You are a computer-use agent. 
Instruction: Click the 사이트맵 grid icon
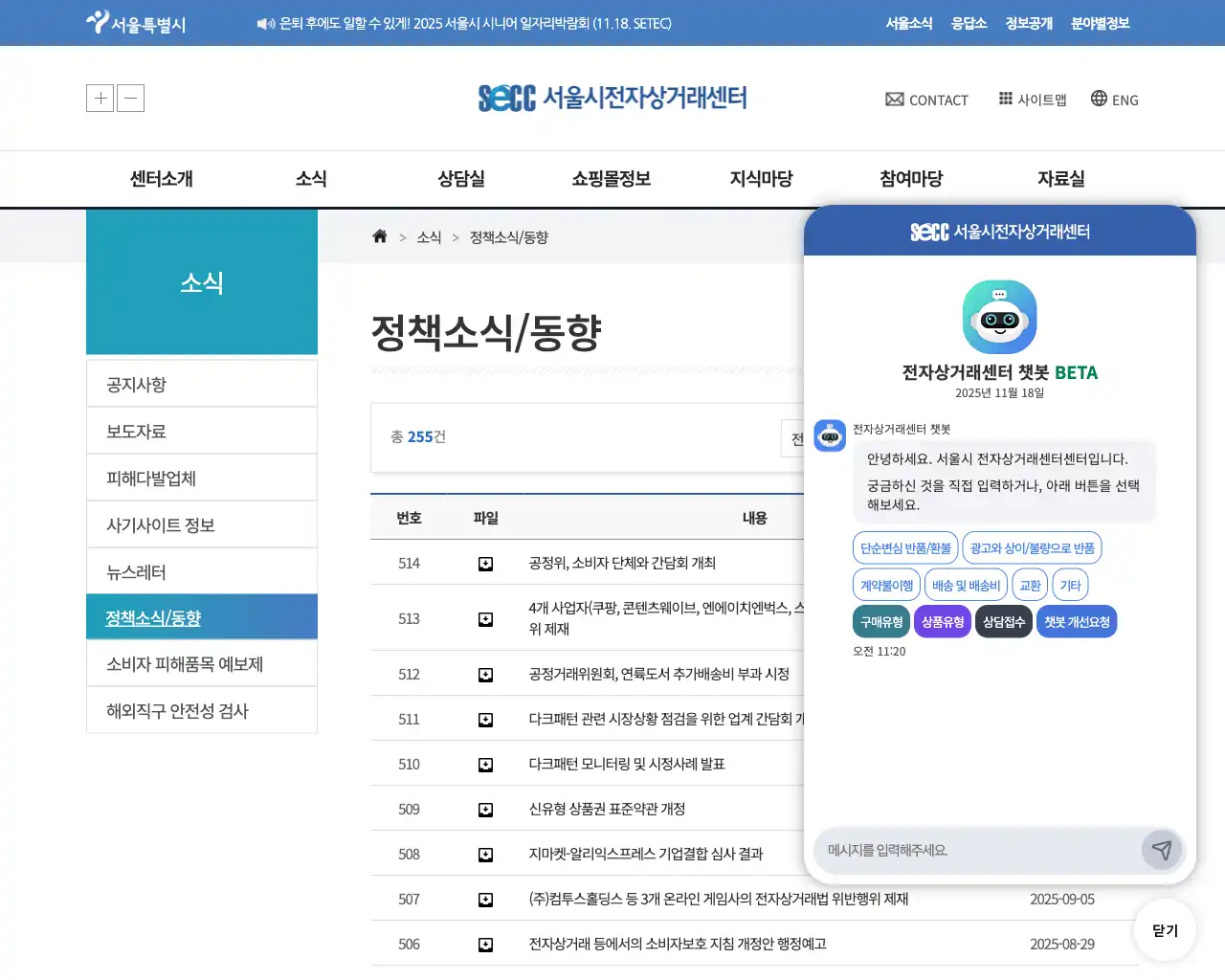pos(1006,99)
